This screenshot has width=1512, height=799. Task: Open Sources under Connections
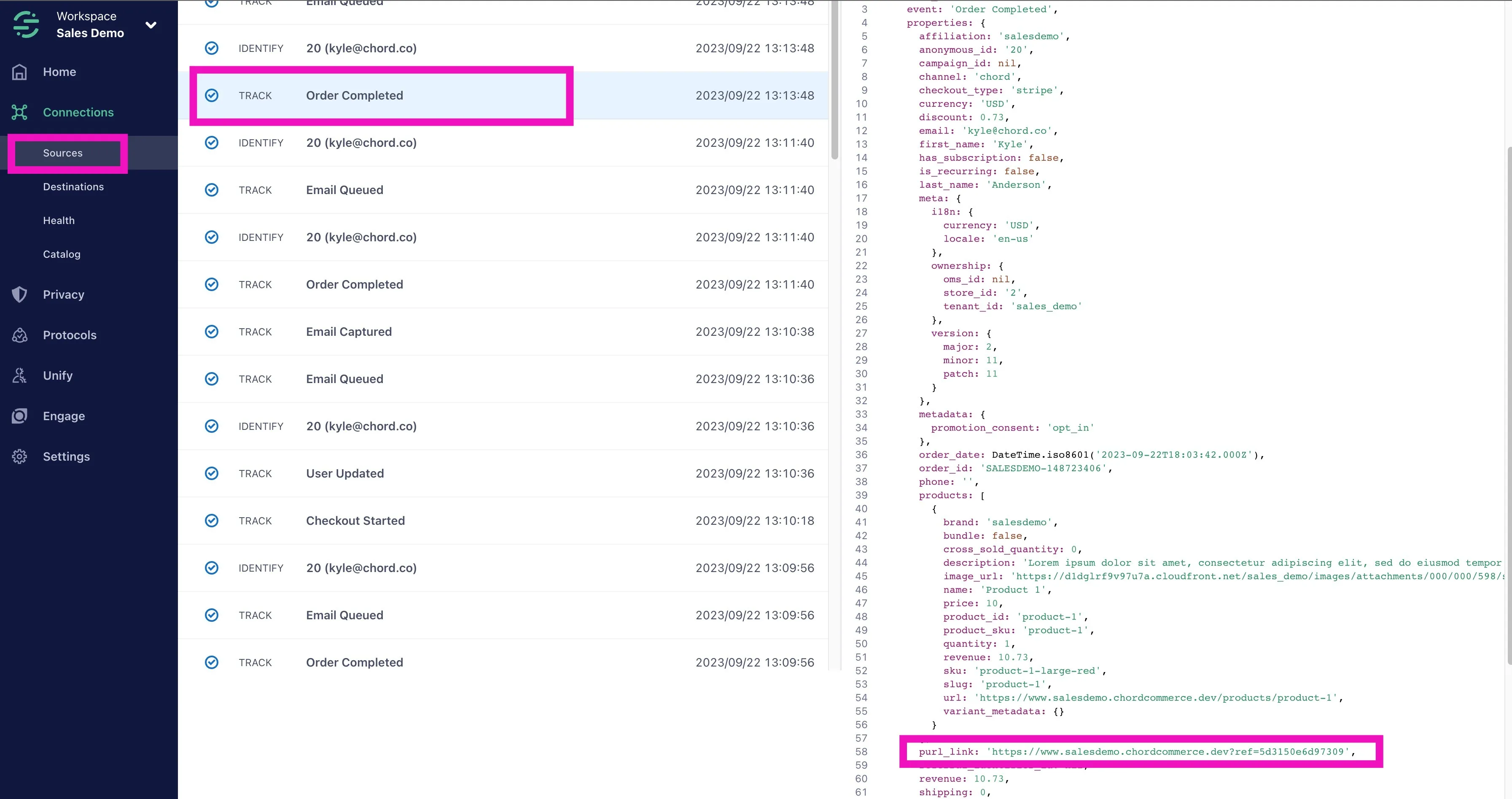(63, 153)
